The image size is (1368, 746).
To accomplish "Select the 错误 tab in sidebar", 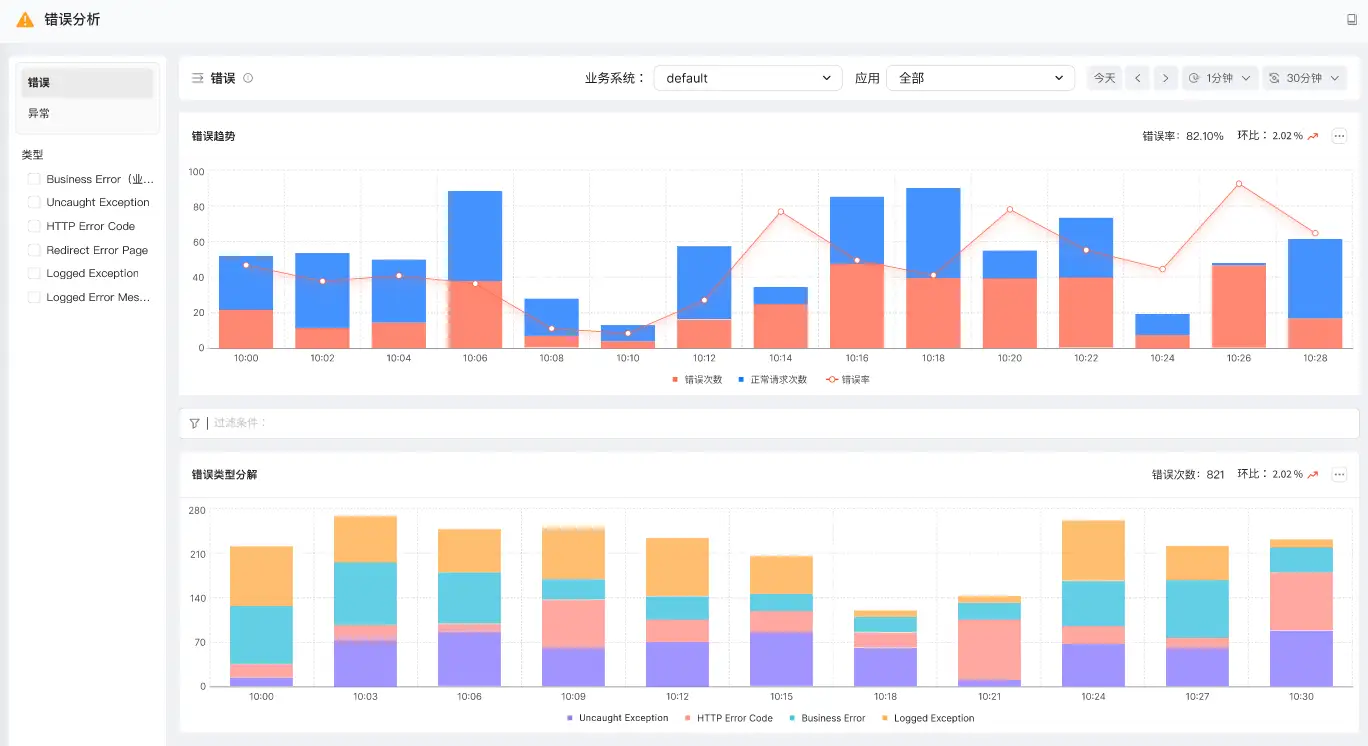I will (x=87, y=83).
